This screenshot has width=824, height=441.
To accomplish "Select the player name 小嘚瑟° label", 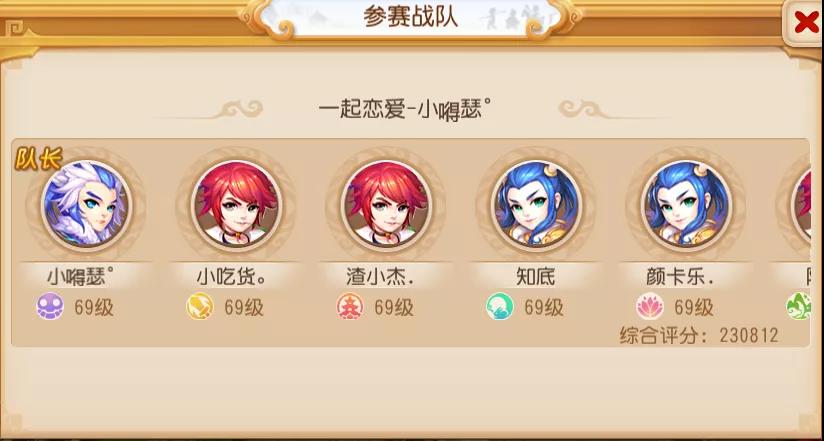I will tap(81, 276).
